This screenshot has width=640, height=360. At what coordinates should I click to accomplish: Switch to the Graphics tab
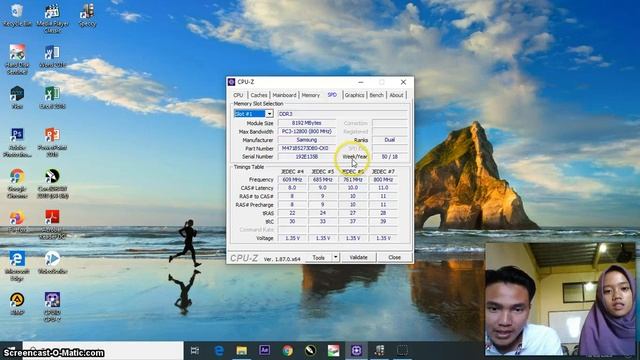[x=354, y=95]
